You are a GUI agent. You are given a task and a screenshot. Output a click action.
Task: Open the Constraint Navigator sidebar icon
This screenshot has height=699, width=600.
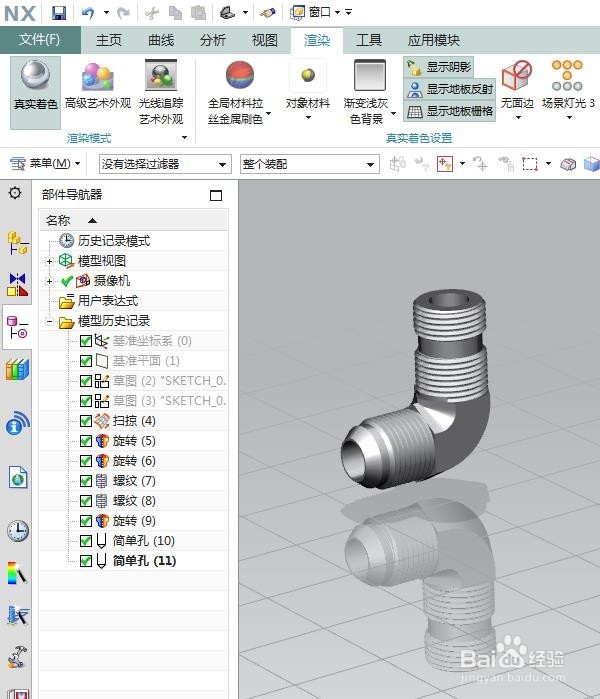(x=17, y=284)
